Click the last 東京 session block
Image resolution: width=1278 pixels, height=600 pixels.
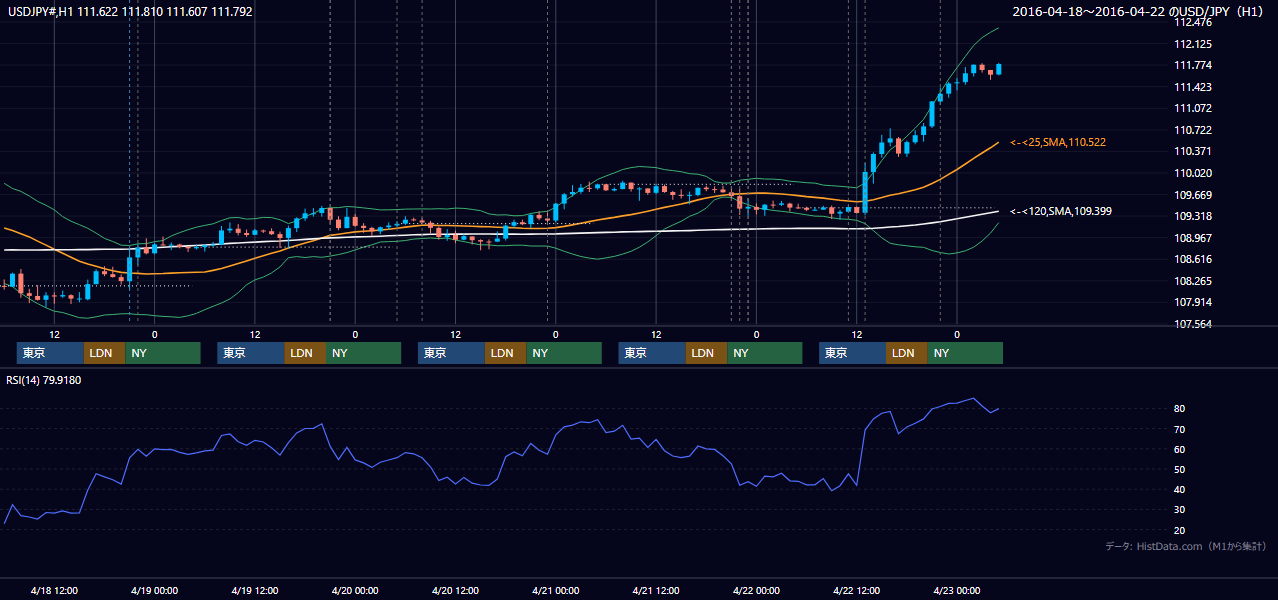click(x=852, y=353)
